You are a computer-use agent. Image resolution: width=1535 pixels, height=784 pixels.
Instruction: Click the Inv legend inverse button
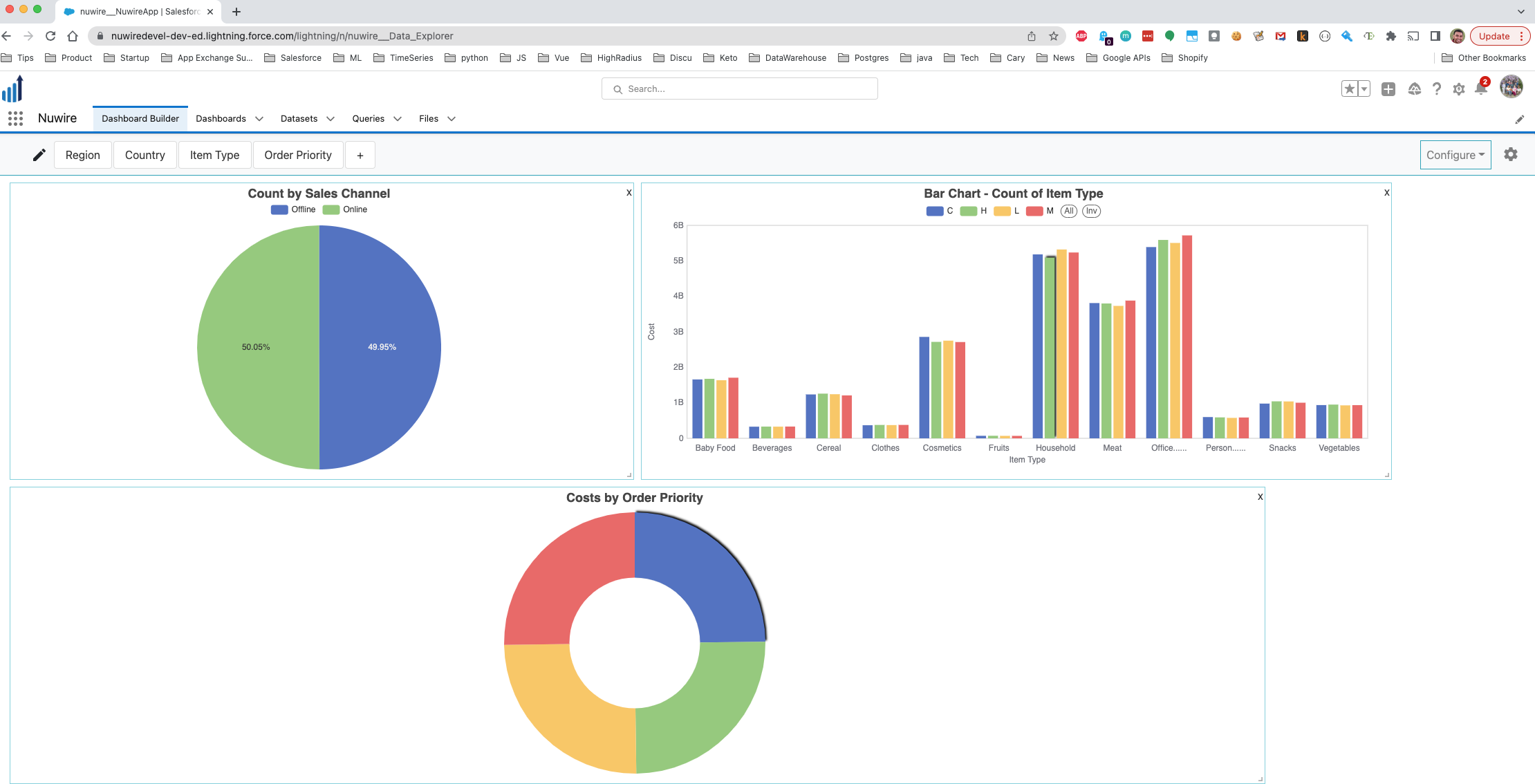coord(1091,211)
